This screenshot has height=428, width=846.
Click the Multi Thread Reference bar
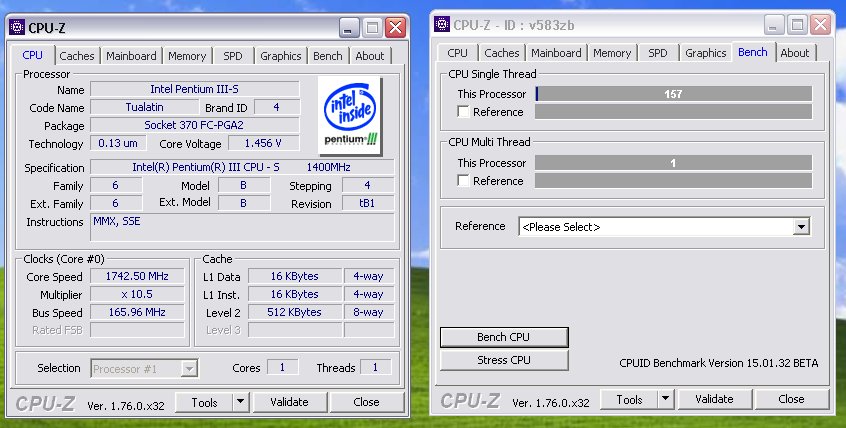673,181
